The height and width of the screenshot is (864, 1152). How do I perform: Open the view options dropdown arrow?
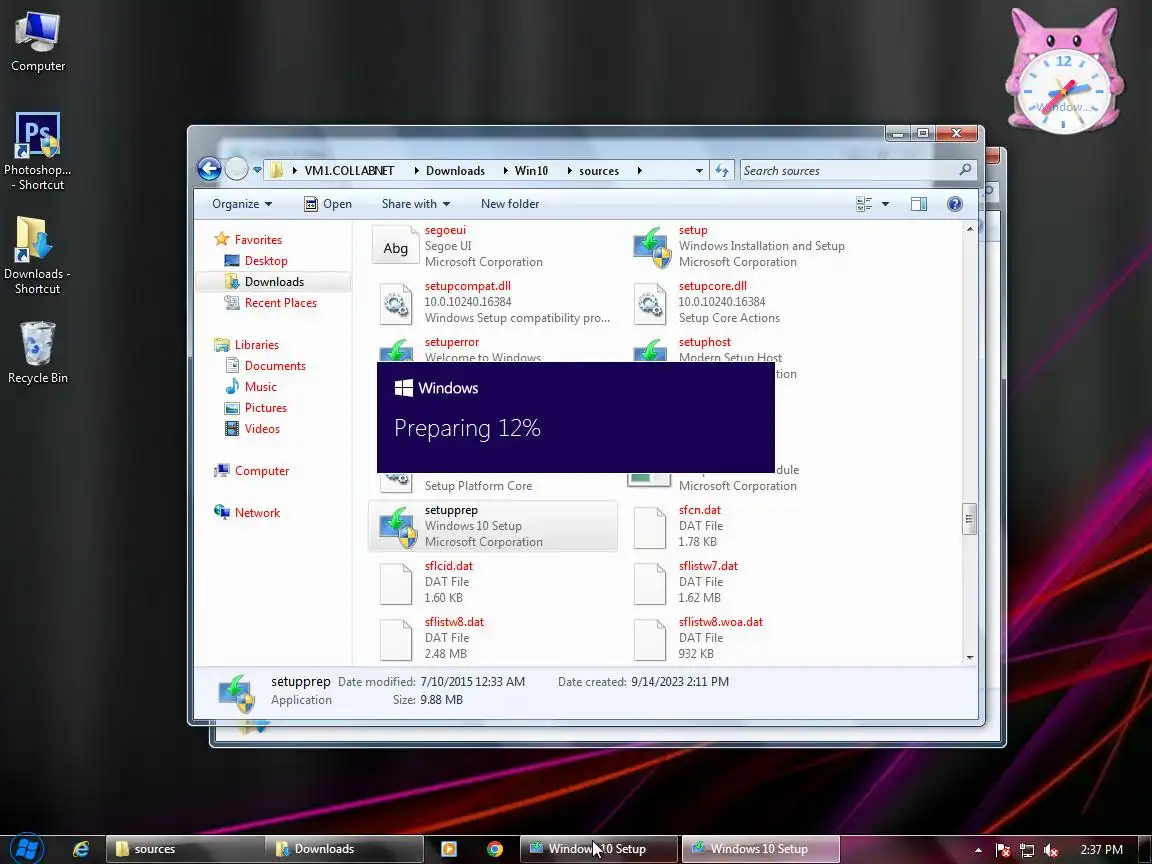885,204
